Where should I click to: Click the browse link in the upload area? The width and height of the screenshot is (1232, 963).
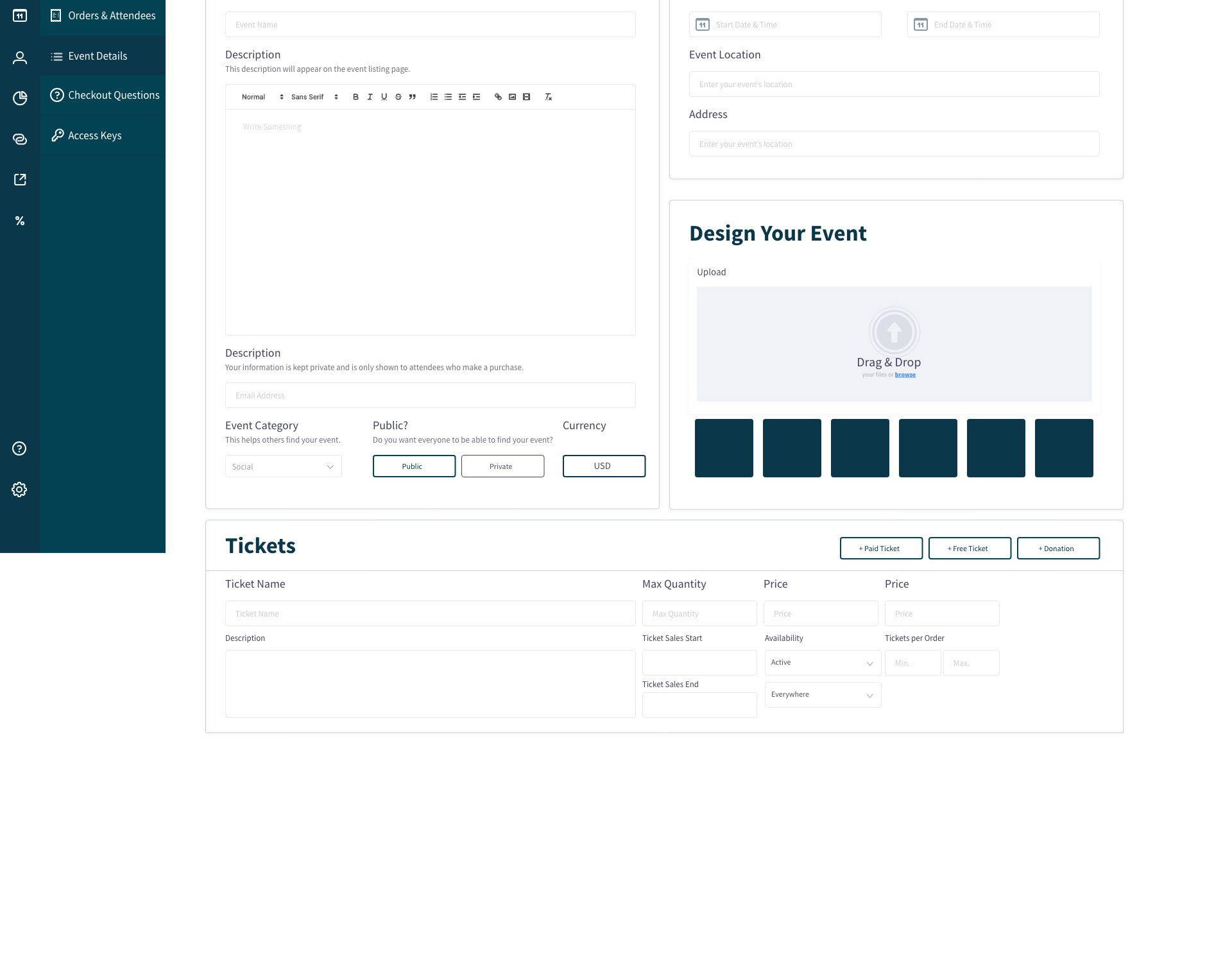coord(905,375)
